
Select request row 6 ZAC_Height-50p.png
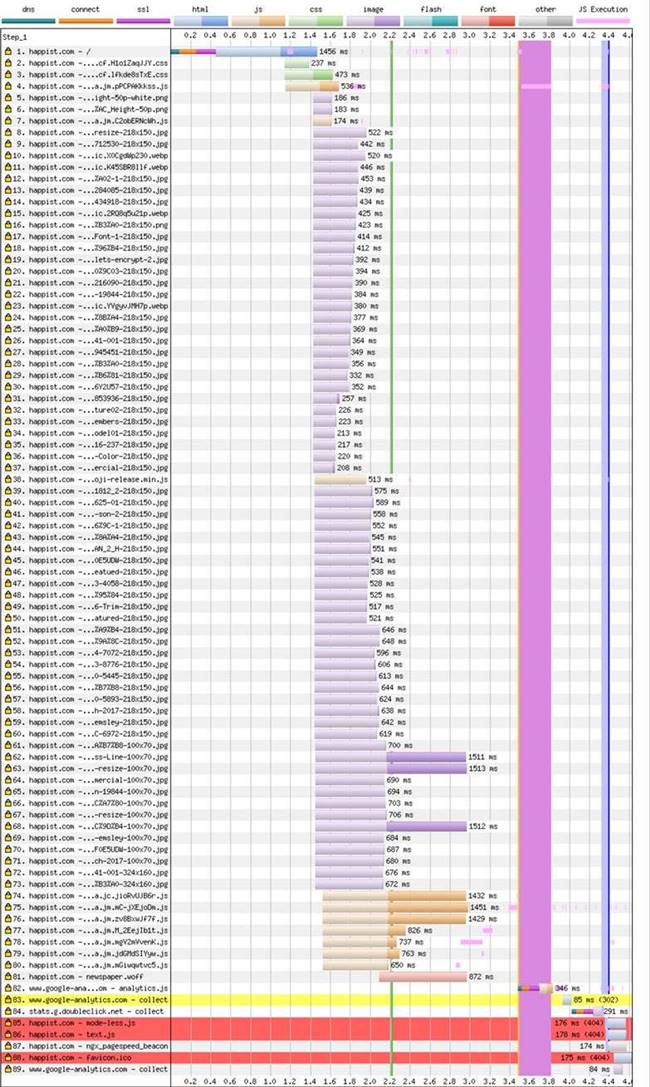tap(87, 110)
